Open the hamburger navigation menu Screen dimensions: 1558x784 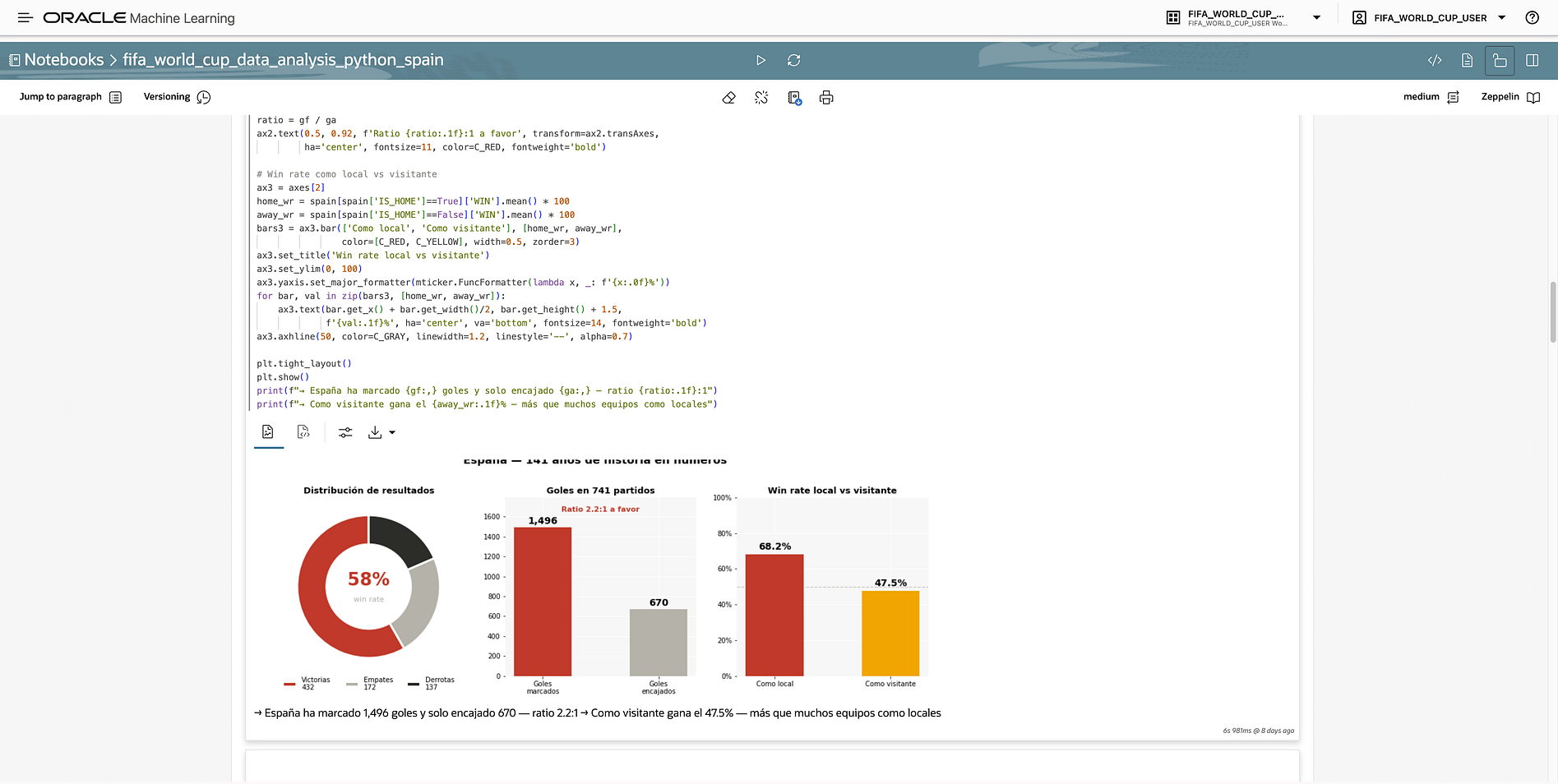(x=25, y=17)
